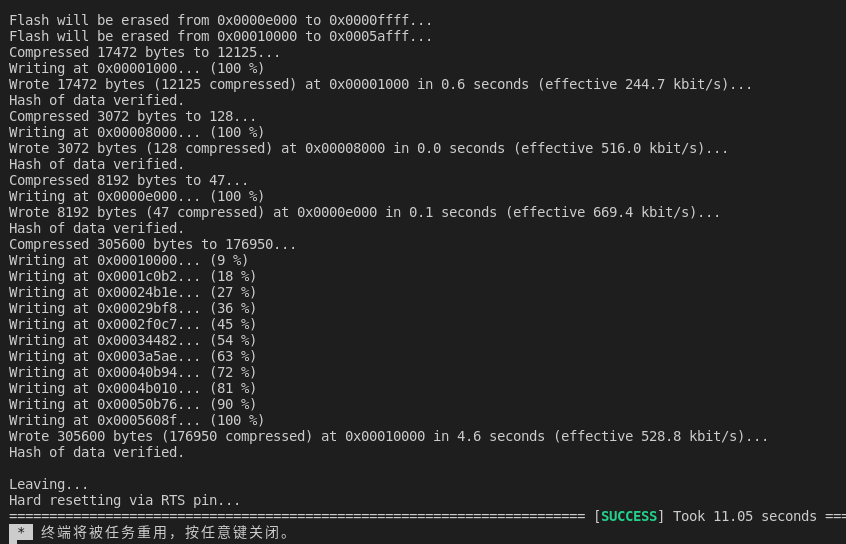This screenshot has width=846, height=544.
Task: Click the 'Flash will be erased from 0x00010000' line
Action: [x=221, y=36]
